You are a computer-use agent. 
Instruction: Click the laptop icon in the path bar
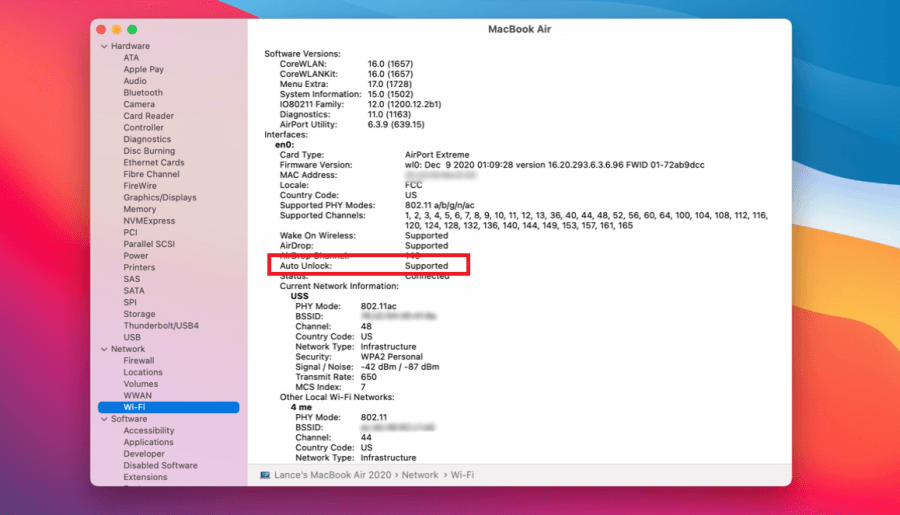point(265,475)
